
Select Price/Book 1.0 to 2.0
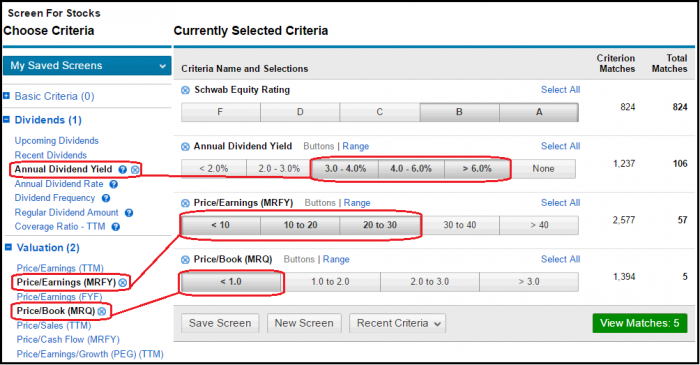330,282
